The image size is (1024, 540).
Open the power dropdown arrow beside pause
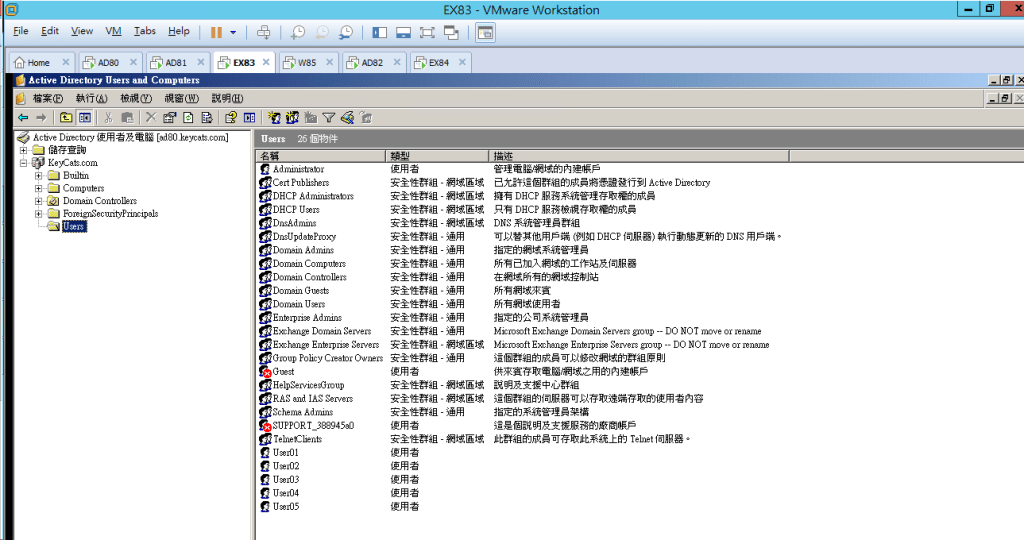click(x=233, y=32)
